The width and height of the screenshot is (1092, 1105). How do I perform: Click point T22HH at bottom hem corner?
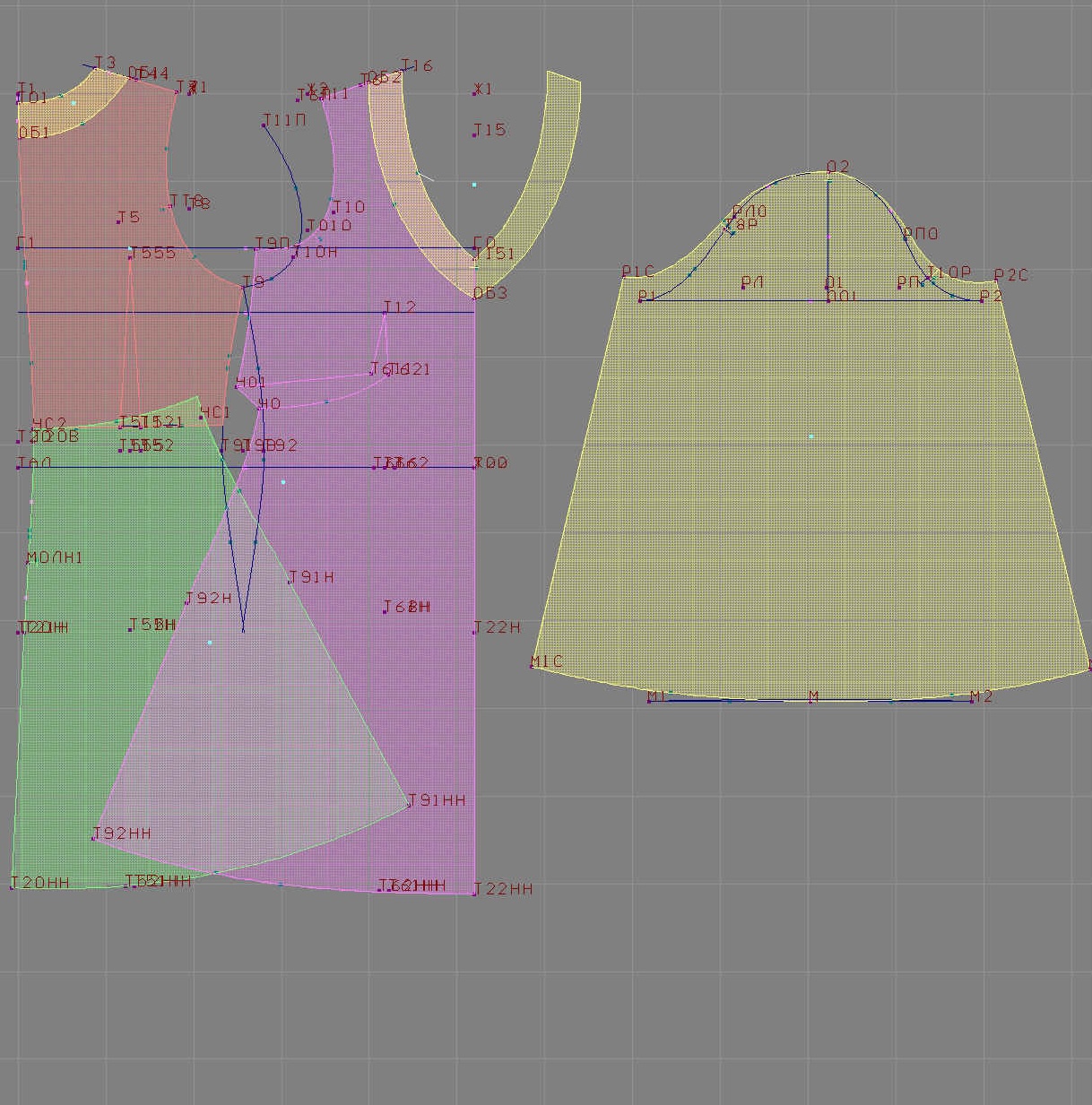pyautogui.click(x=474, y=893)
